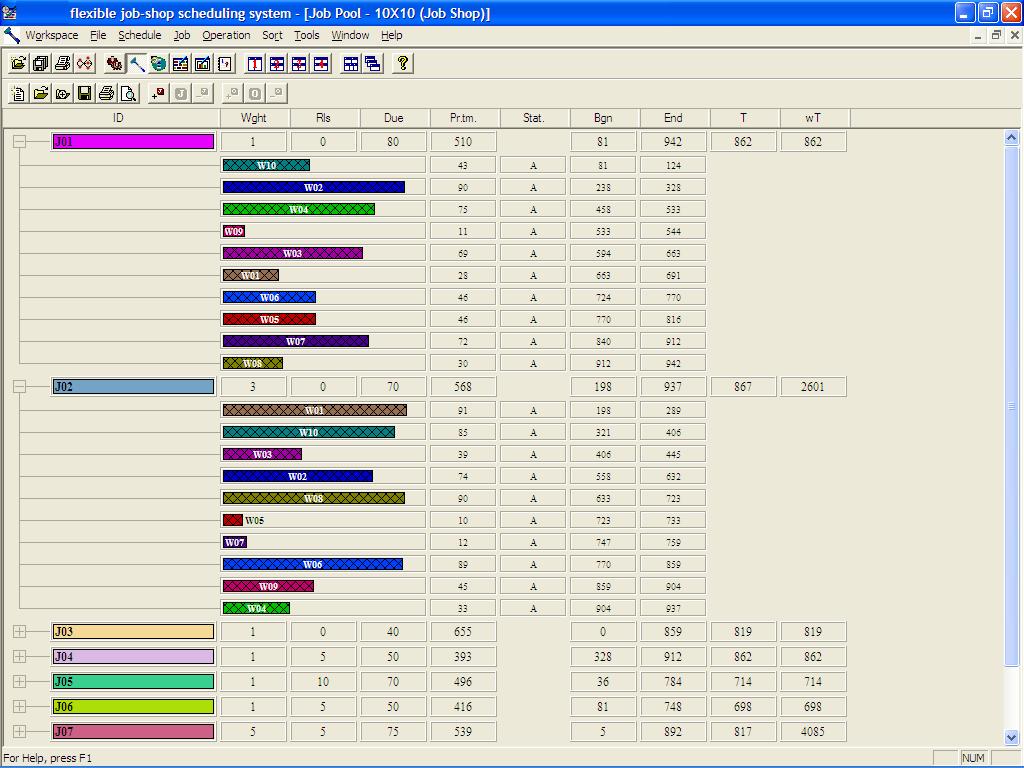The width and height of the screenshot is (1024, 768).
Task: Expand the J07 job node
Action: coord(19,732)
